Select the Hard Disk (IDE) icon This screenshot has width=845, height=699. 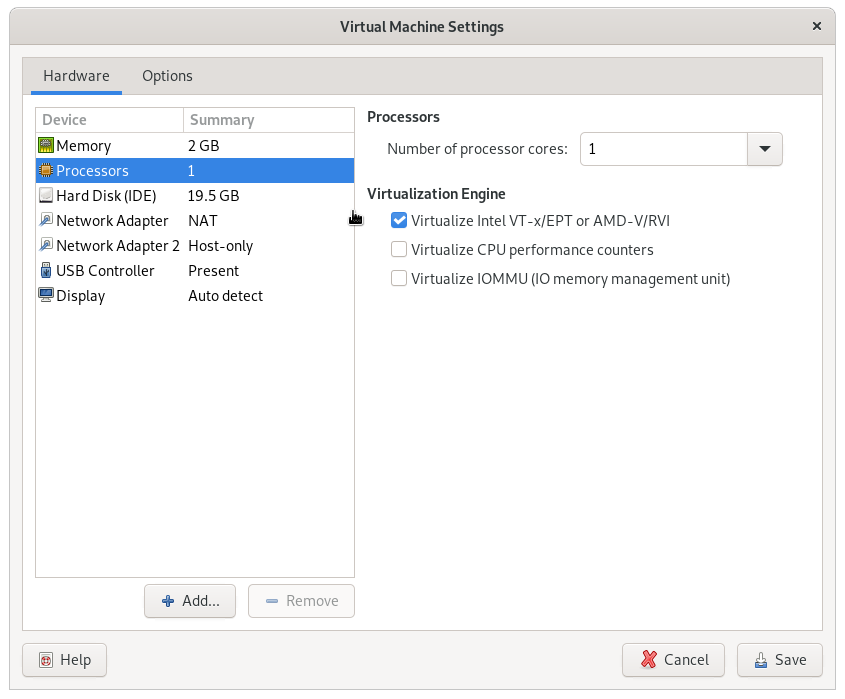[45, 195]
